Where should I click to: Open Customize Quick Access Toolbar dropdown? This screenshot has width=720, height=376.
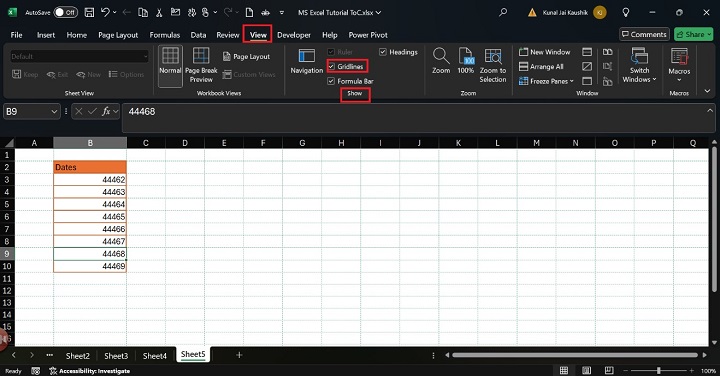[282, 13]
